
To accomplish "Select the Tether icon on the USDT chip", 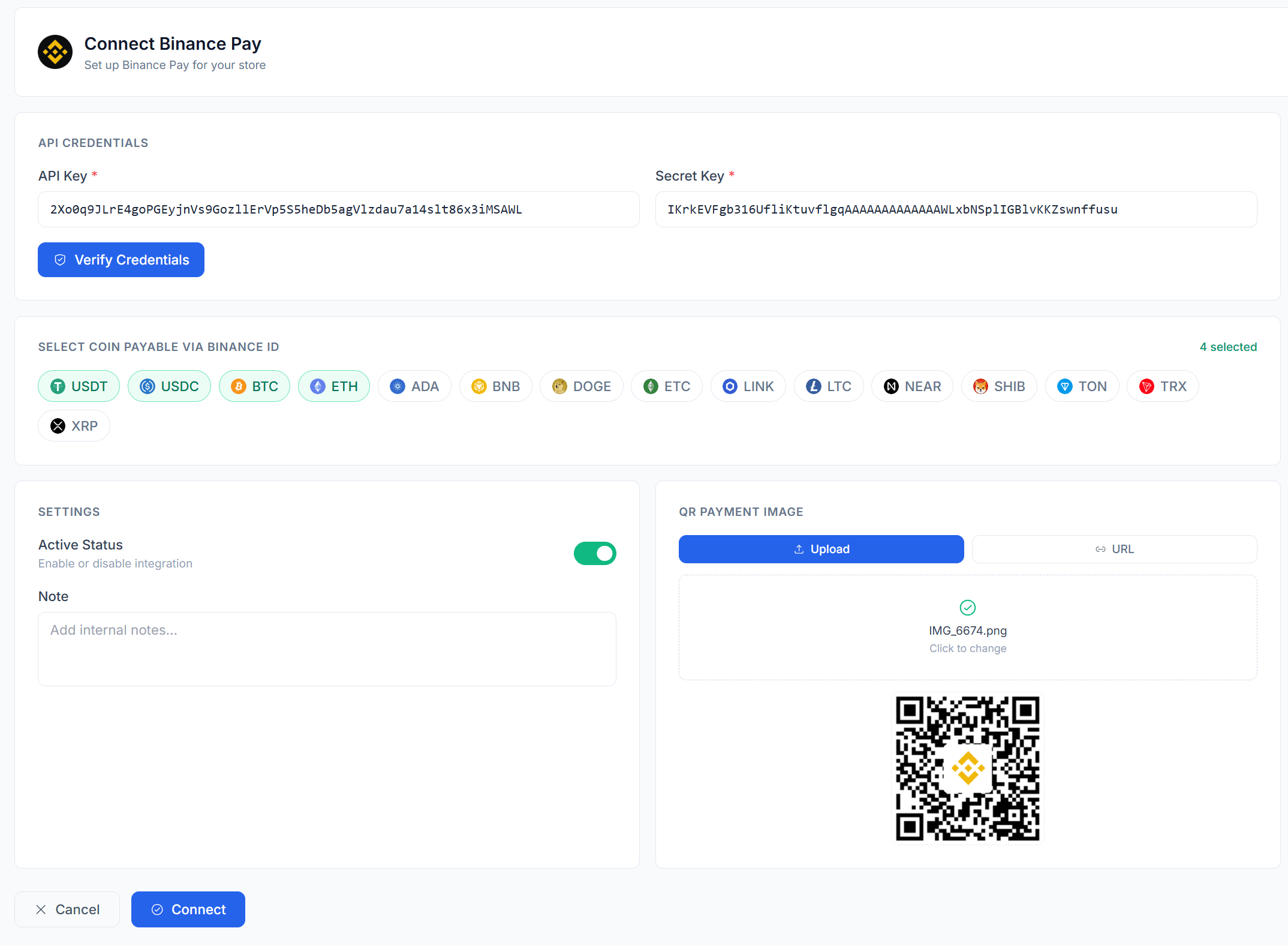I will [58, 386].
